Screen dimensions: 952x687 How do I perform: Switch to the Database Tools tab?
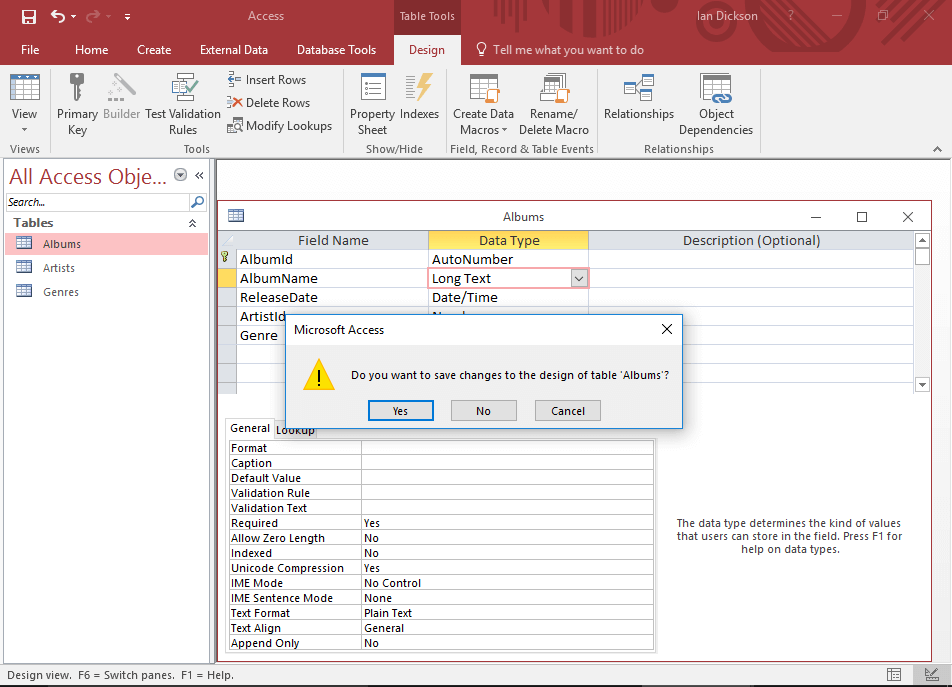[x=336, y=50]
